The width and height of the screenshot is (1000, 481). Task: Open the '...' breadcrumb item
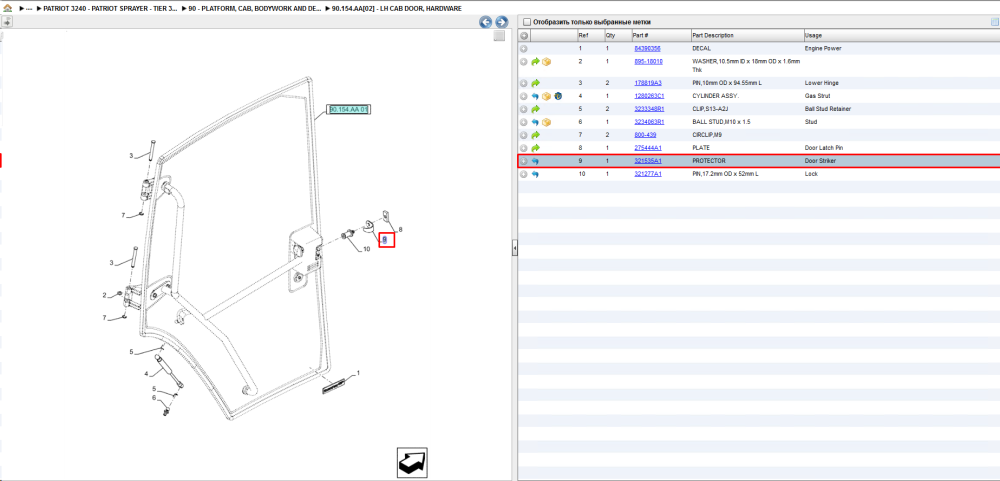tap(29, 9)
